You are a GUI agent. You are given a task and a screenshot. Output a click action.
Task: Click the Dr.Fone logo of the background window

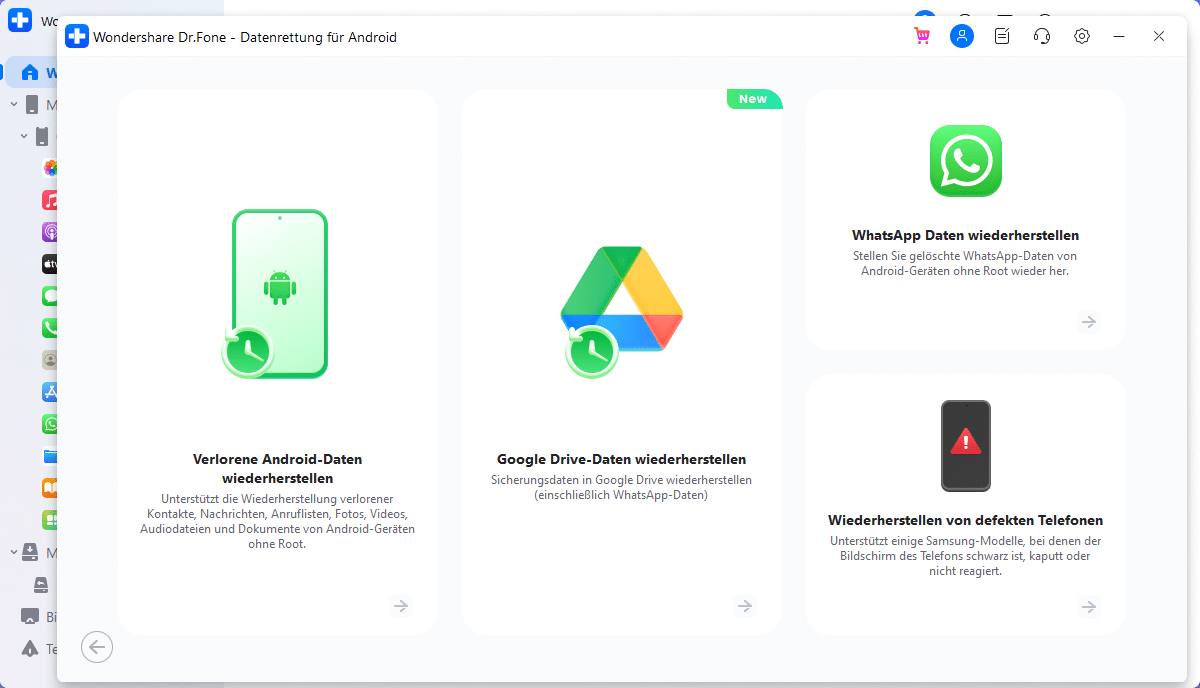click(20, 21)
